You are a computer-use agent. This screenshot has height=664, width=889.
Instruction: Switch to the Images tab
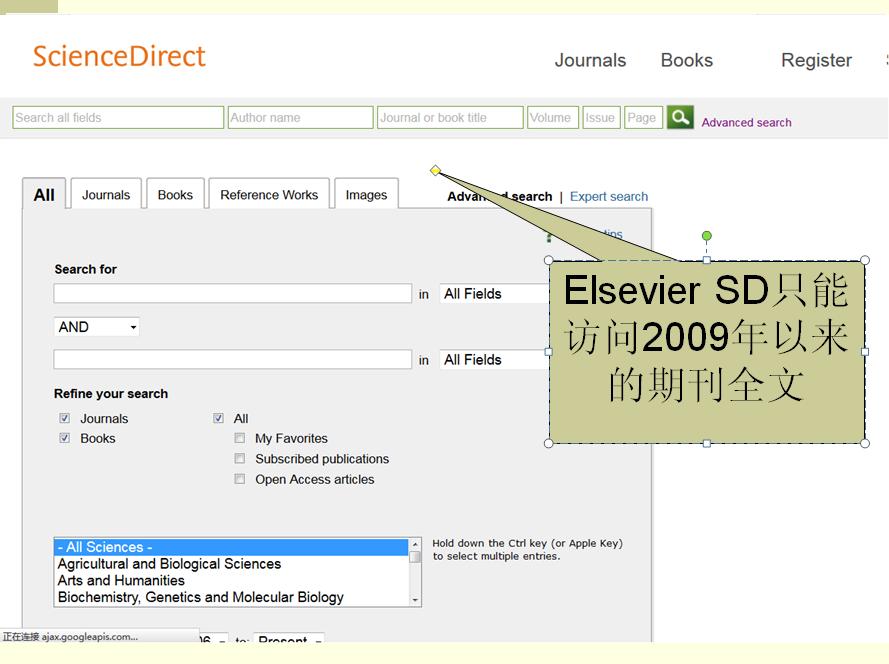point(366,194)
